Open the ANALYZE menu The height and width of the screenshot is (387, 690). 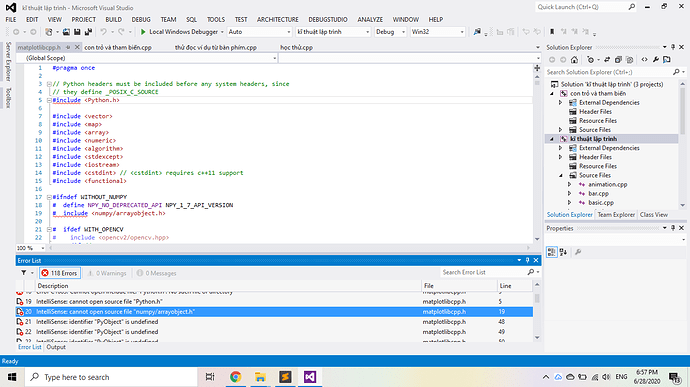coord(370,19)
